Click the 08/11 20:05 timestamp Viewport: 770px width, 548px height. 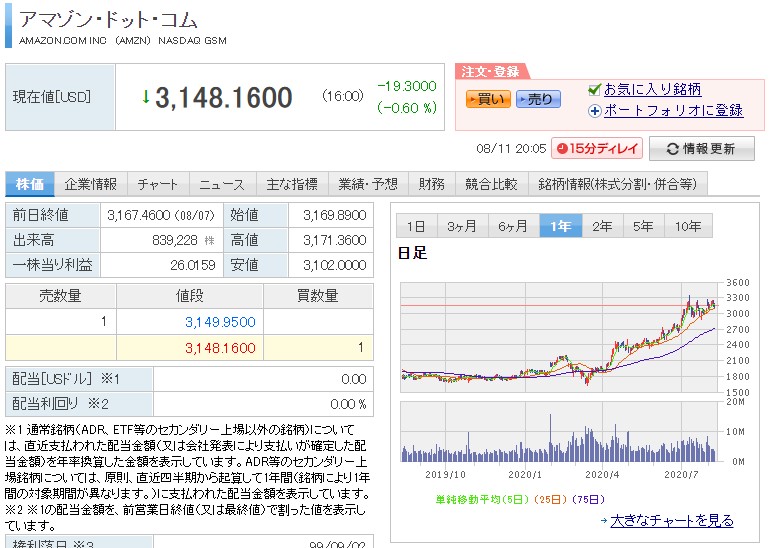coord(511,149)
